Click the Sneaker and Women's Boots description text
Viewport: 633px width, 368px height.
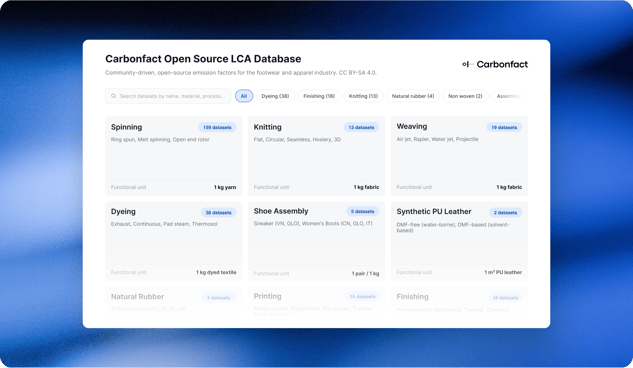point(313,224)
